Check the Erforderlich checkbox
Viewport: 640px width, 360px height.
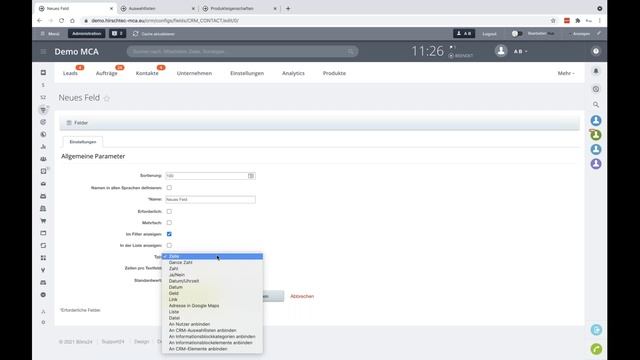[169, 211]
